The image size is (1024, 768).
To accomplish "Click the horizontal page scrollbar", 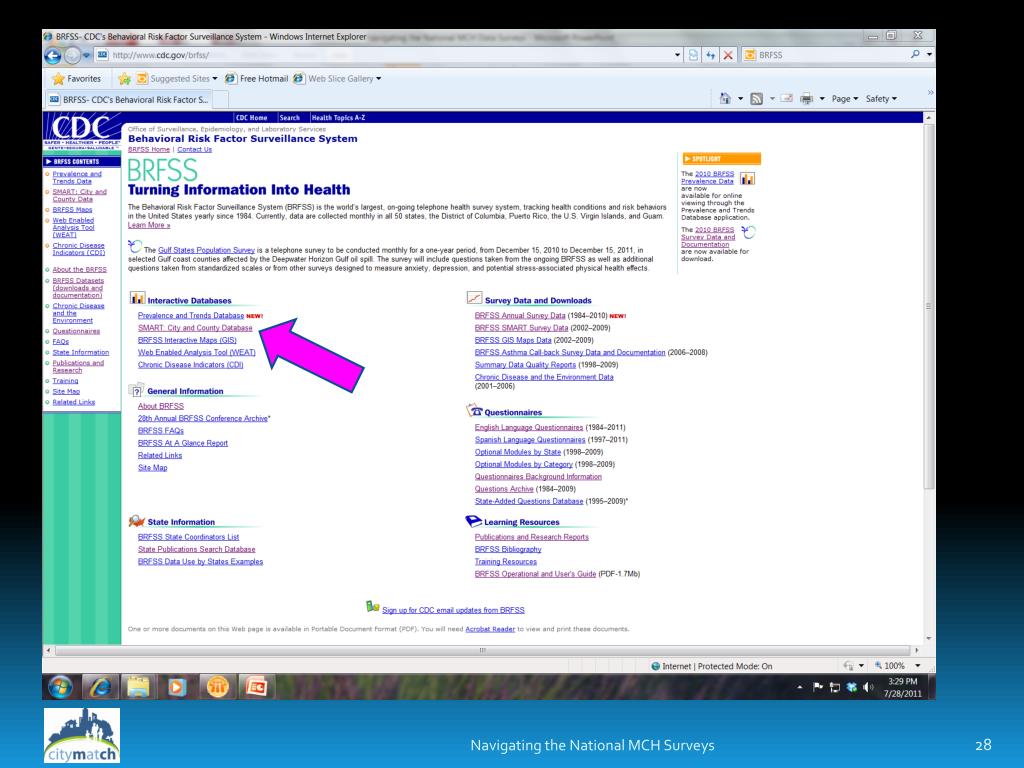I will (x=483, y=650).
